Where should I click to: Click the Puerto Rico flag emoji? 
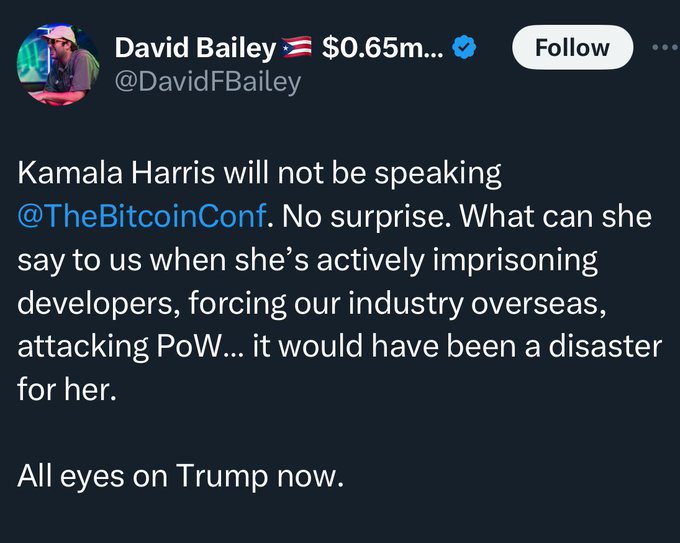tap(298, 47)
